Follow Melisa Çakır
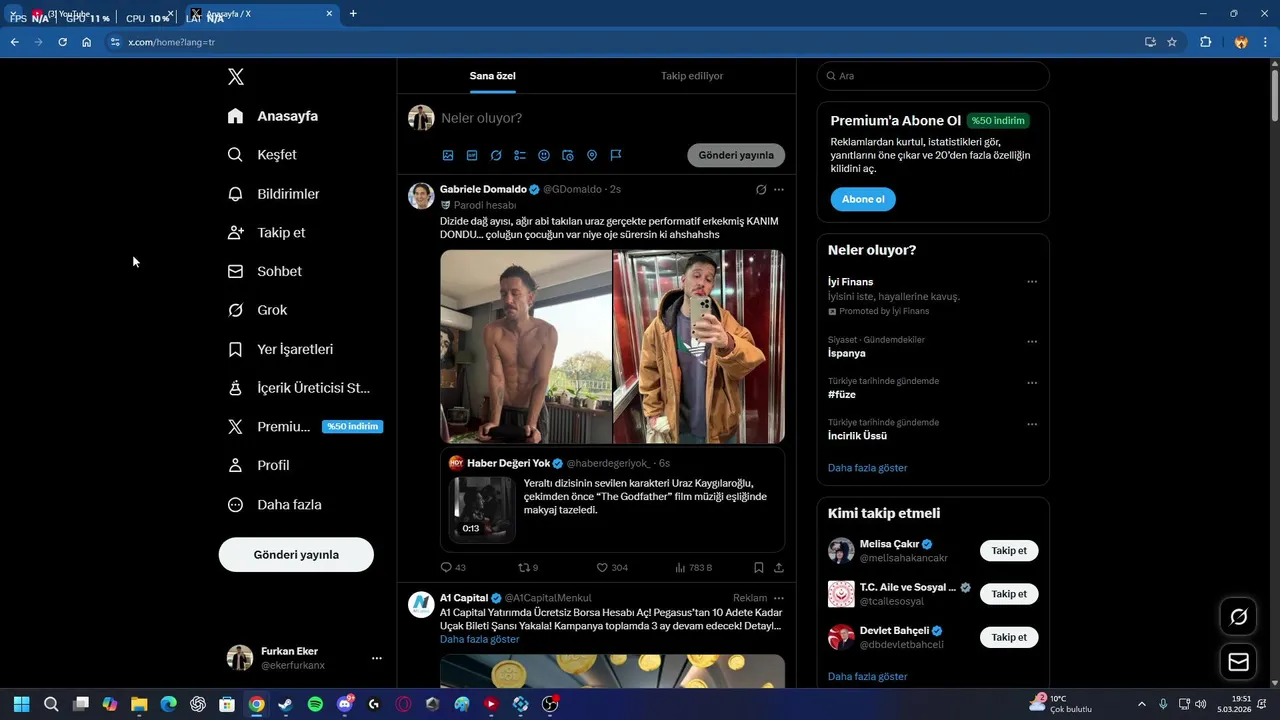Screen dimensions: 1280x720 (x=1009, y=551)
